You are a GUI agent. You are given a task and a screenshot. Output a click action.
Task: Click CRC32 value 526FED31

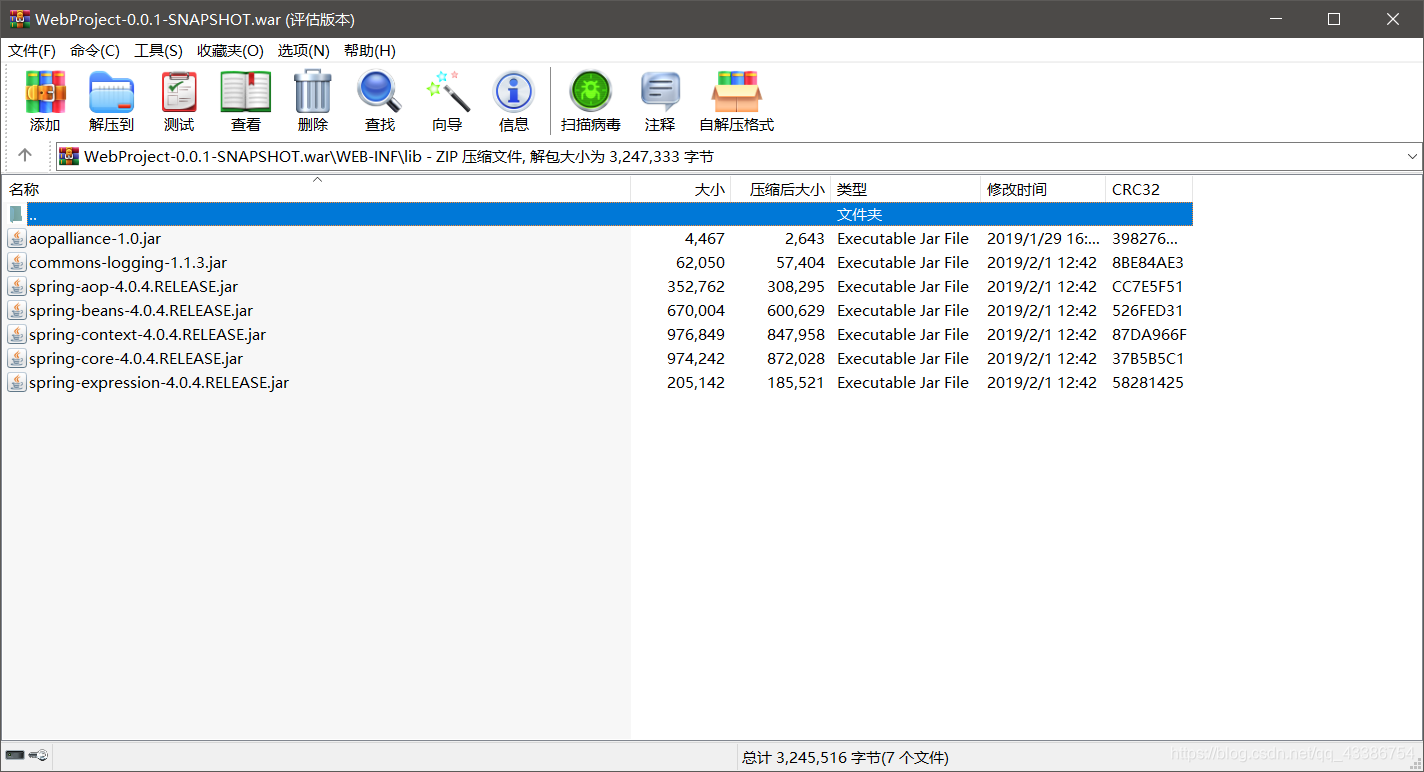point(1148,311)
